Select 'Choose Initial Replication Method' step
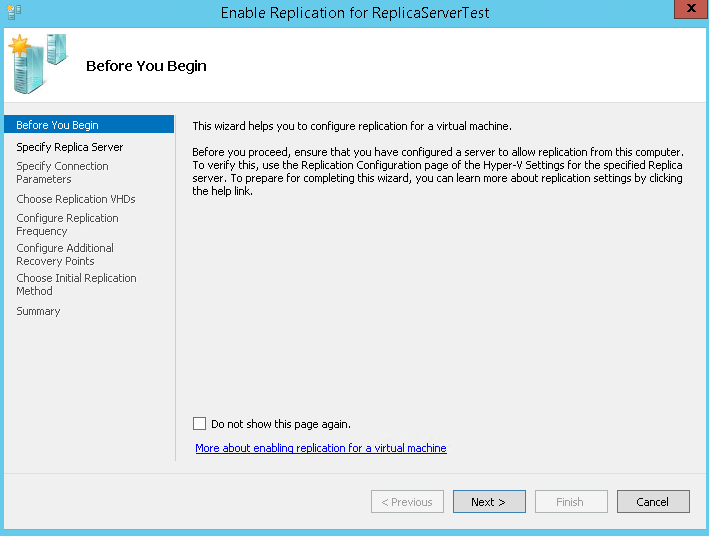The height and width of the screenshot is (536, 709). point(76,284)
